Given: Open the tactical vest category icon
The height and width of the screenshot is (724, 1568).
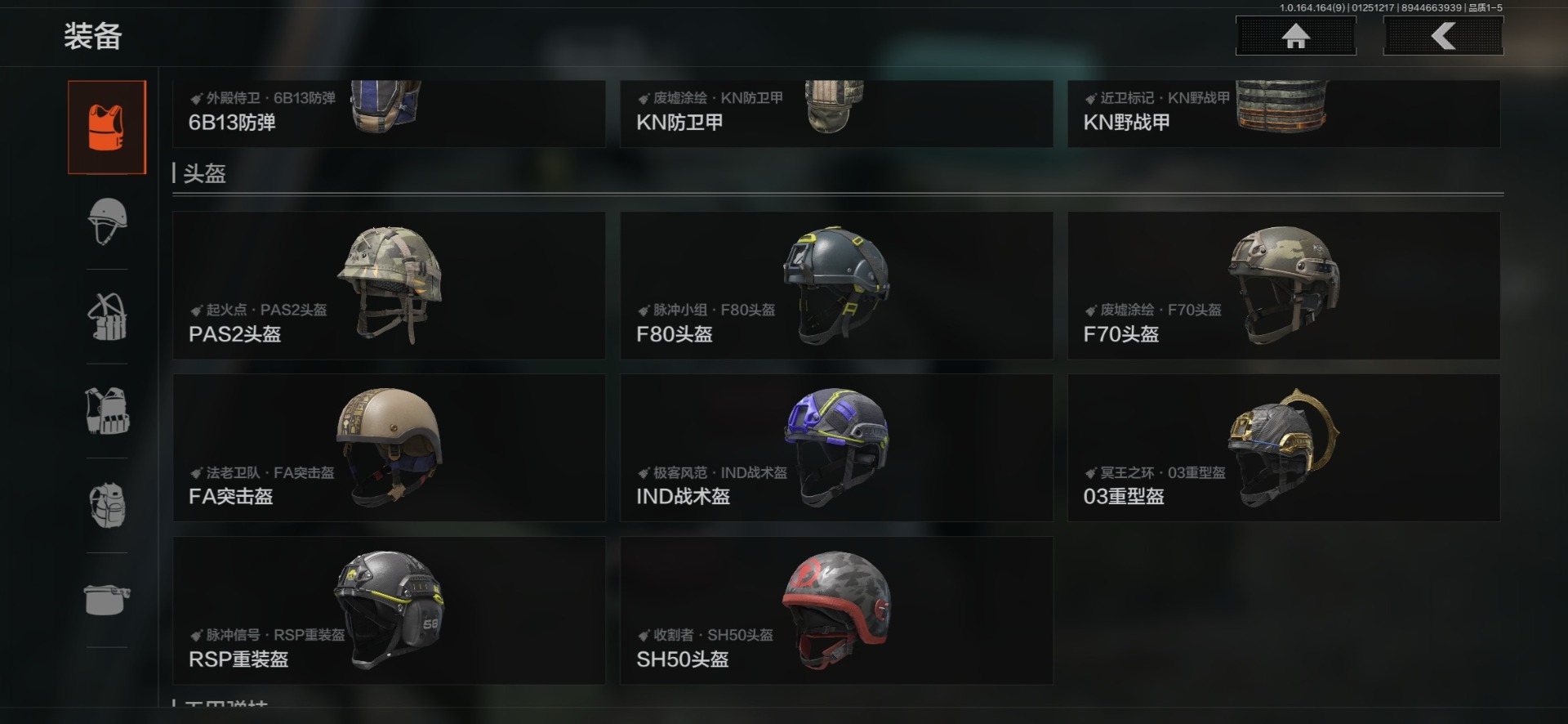Looking at the screenshot, I should tap(107, 410).
